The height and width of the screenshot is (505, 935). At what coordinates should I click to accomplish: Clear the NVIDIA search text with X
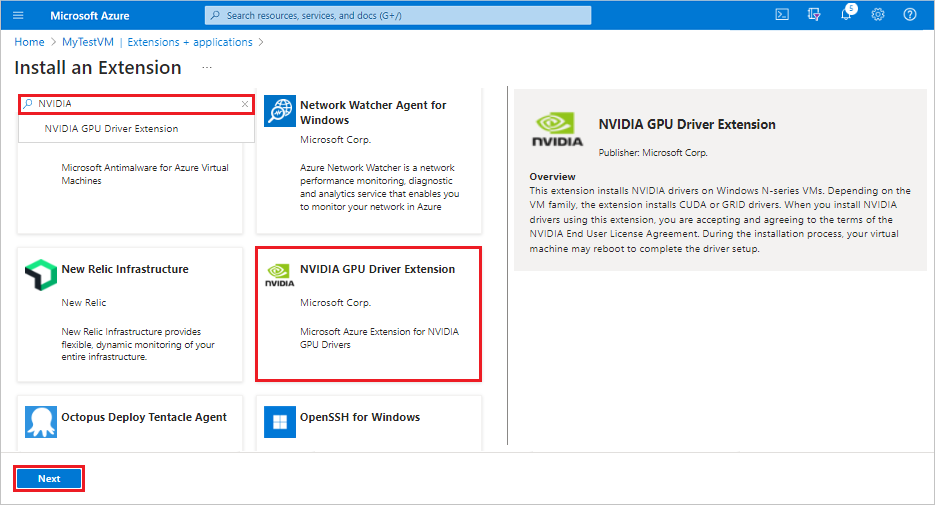[245, 104]
